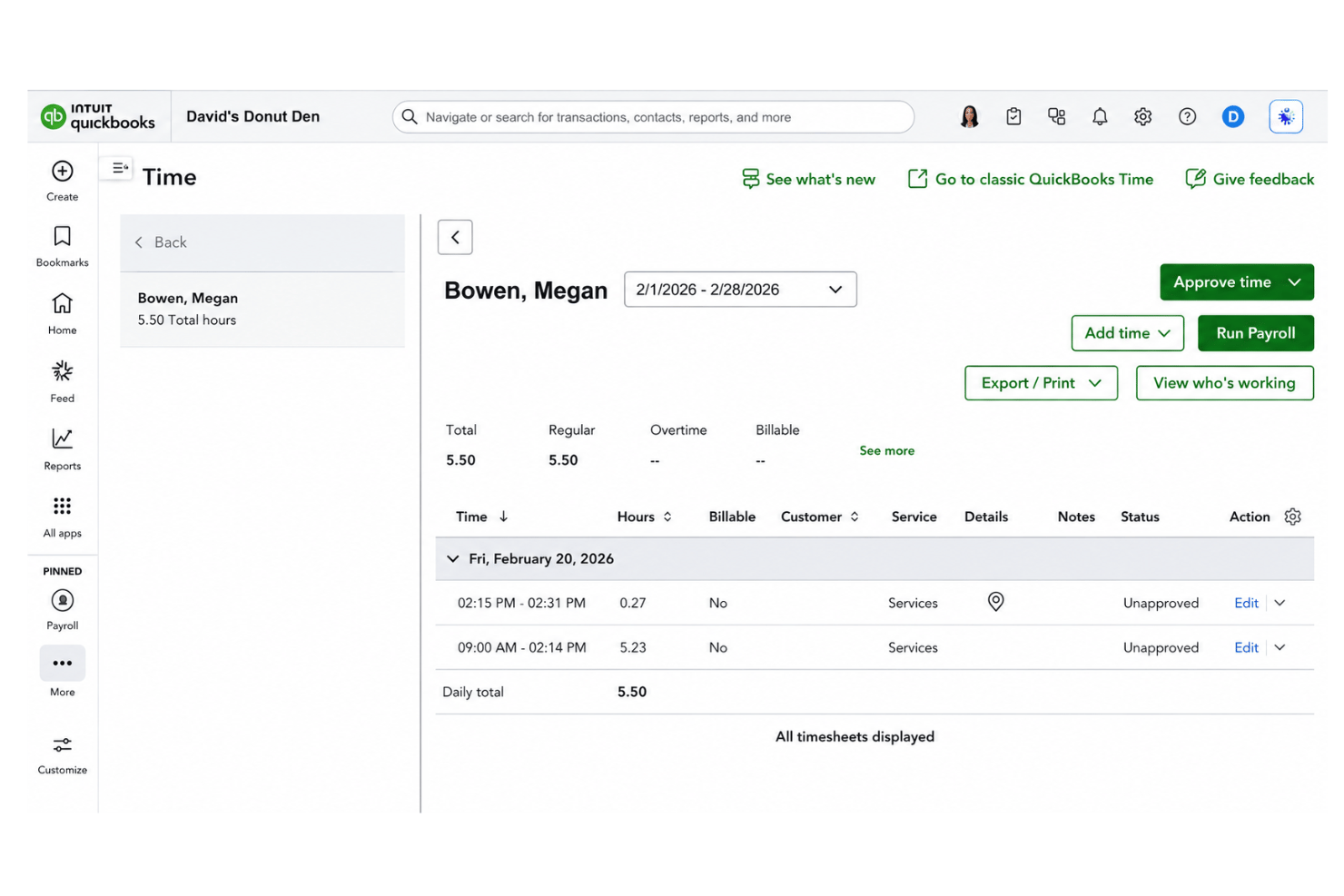
Task: Go to classic QuickBooks Time link
Action: click(x=1031, y=179)
